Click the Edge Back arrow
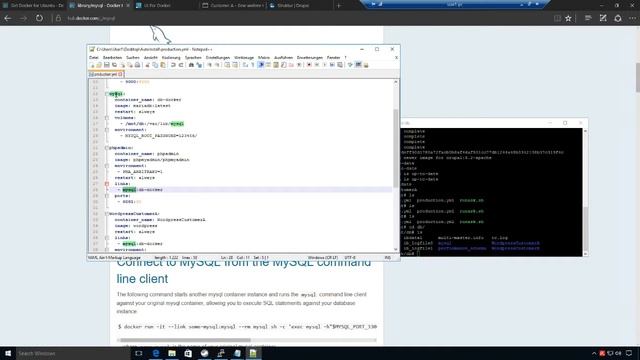Viewport: 640px width, 360px height. pos(8,18)
